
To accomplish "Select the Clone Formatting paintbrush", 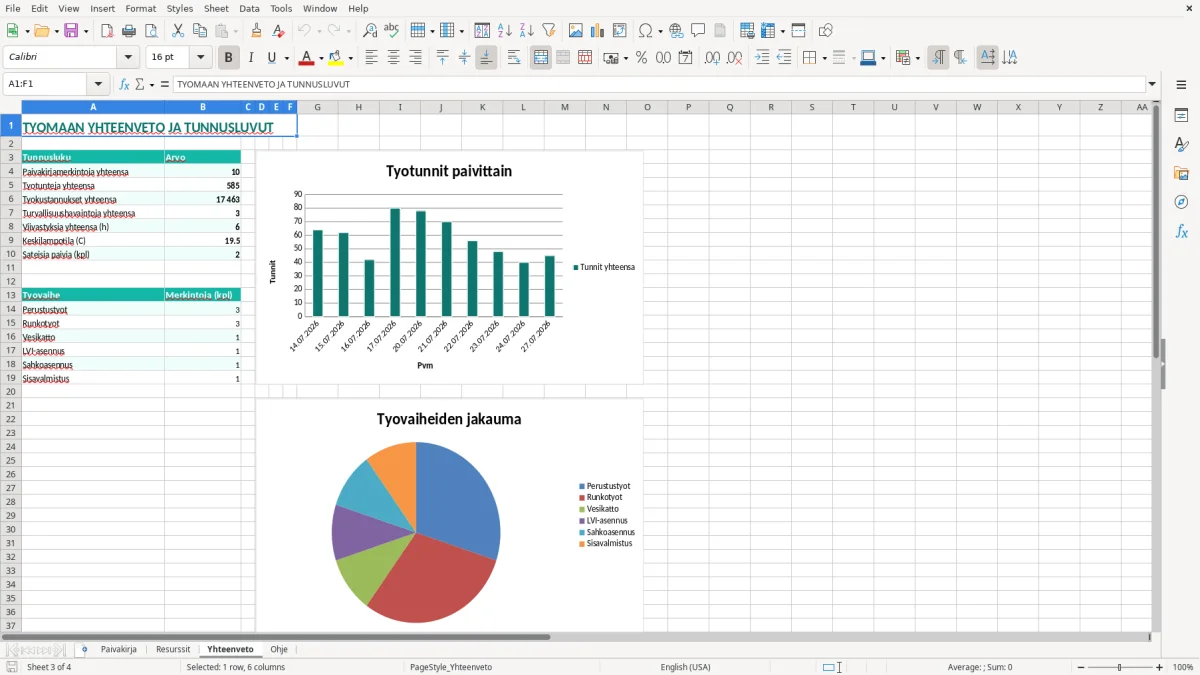I will click(257, 31).
